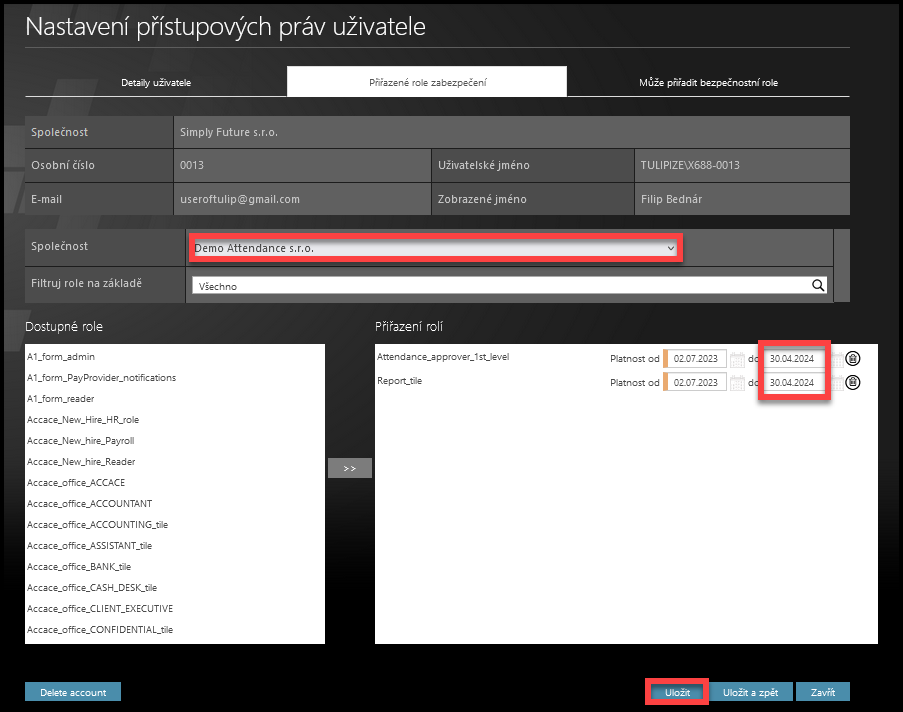The image size is (903, 712).
Task: Select Accace_office_ACCOUNTANT in available roles list
Action: coord(90,504)
